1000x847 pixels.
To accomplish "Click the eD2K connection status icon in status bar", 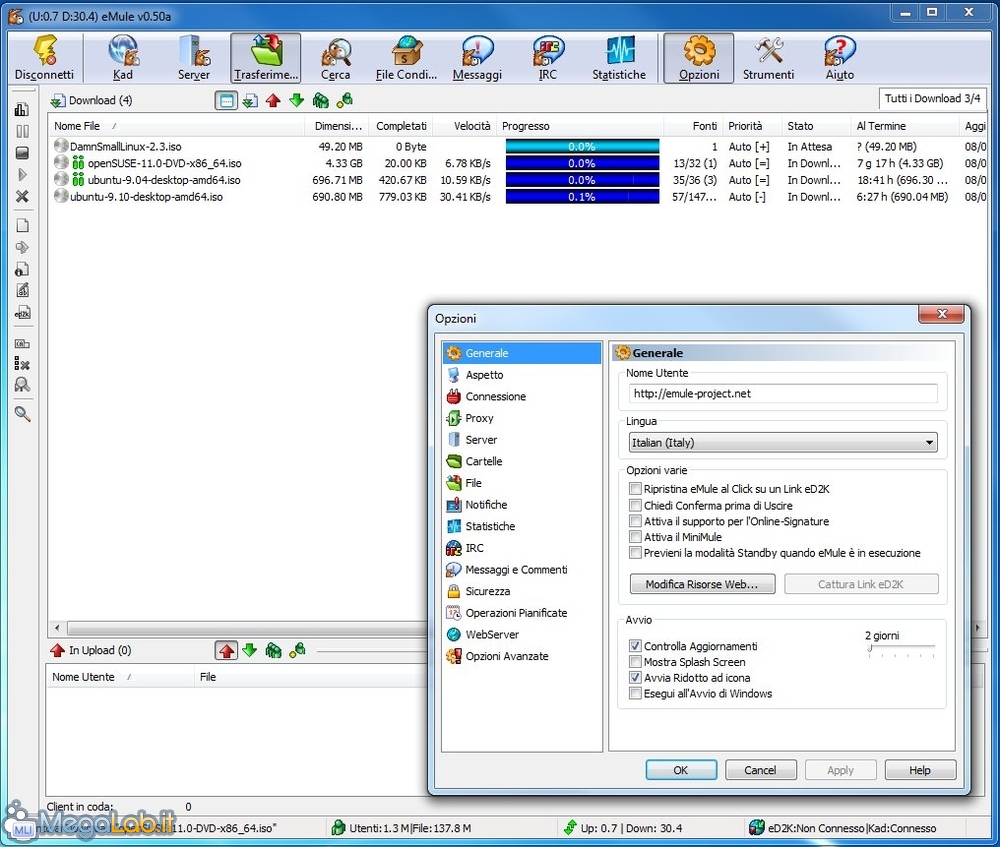I will [x=756, y=828].
